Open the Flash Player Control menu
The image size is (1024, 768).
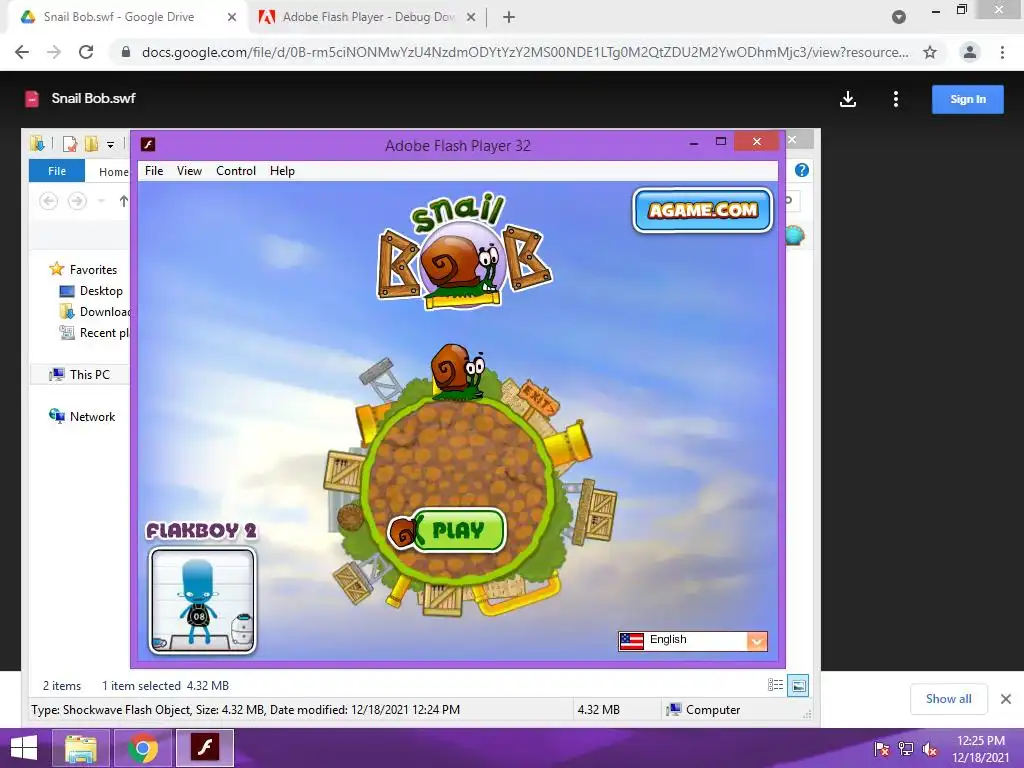(x=236, y=171)
